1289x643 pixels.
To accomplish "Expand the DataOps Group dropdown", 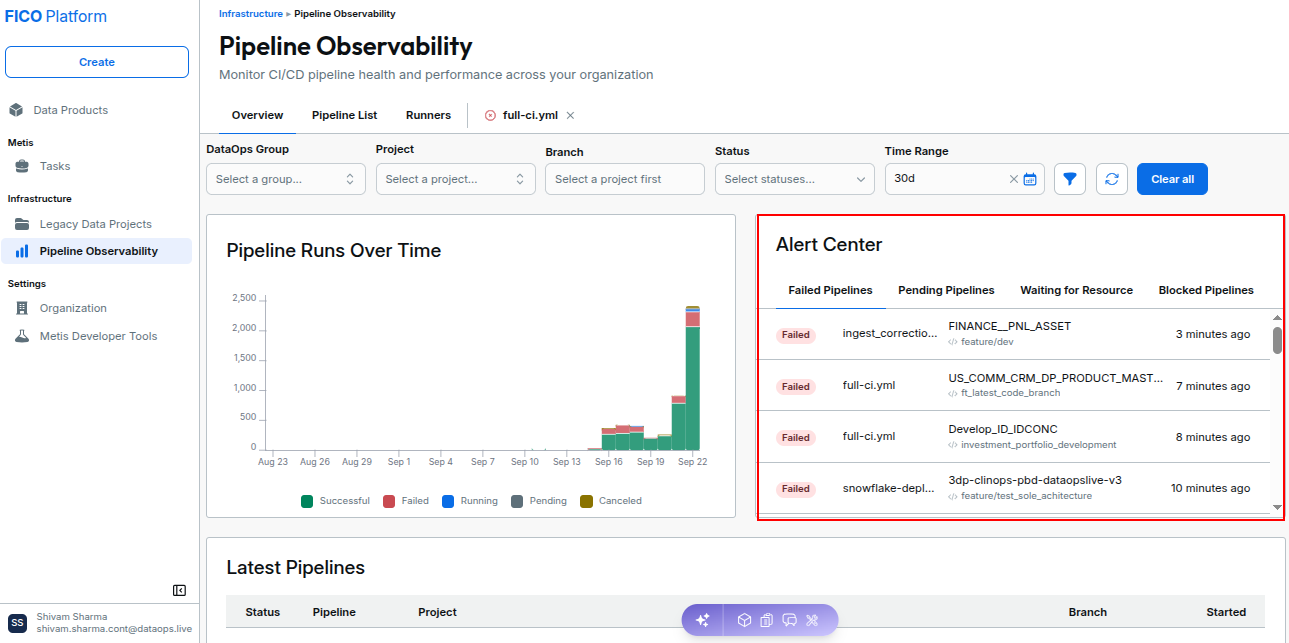I will click(286, 179).
